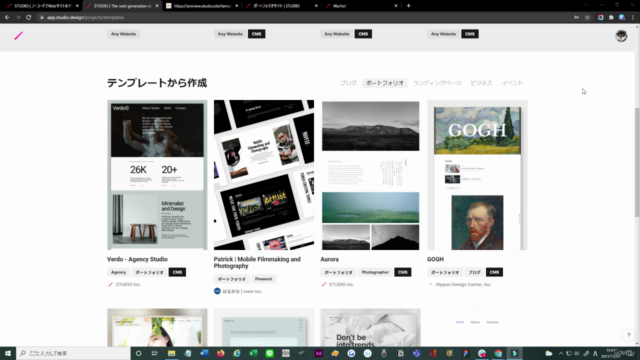Image resolution: width=640 pixels, height=360 pixels.
Task: Click the browser address bar URL
Action: [x=85, y=18]
